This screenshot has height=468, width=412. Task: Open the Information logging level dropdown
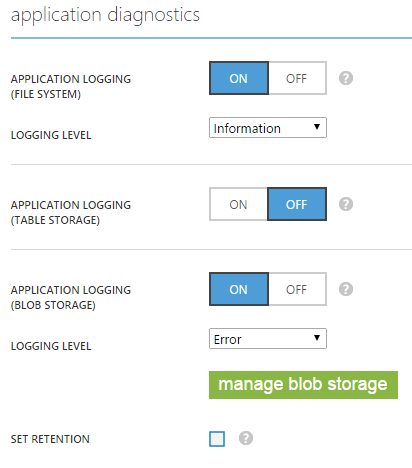pos(268,128)
